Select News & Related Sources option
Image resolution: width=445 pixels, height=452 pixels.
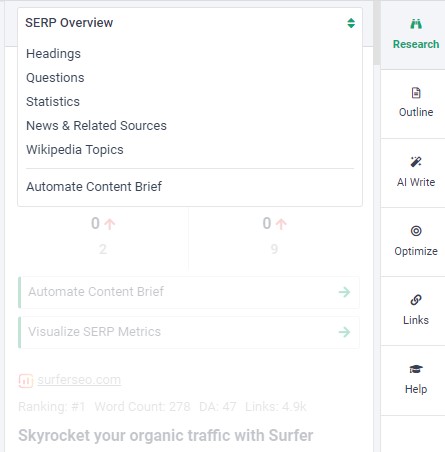tap(96, 126)
